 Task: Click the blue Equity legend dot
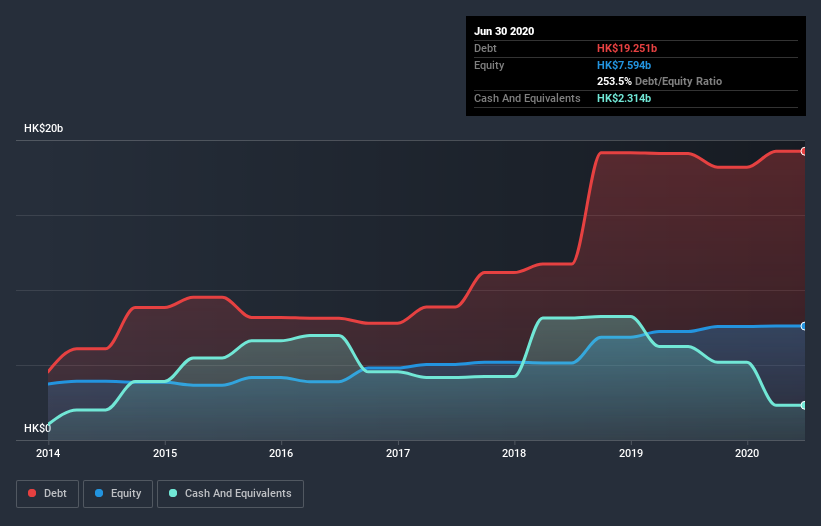(99, 493)
